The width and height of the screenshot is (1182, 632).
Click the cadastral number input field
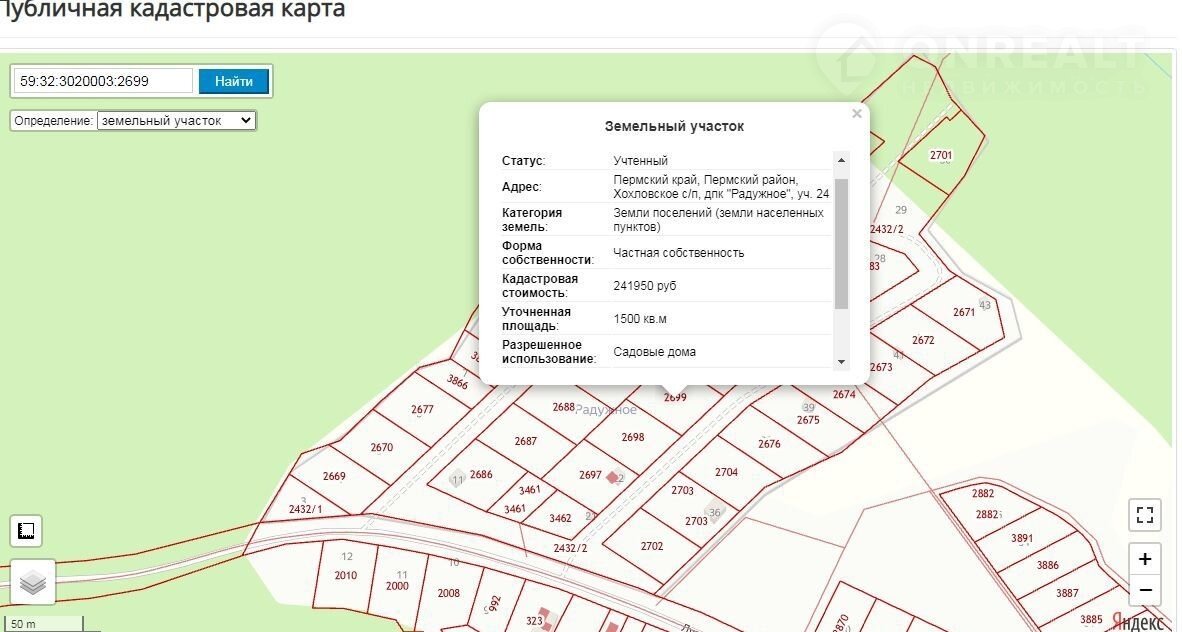(104, 81)
